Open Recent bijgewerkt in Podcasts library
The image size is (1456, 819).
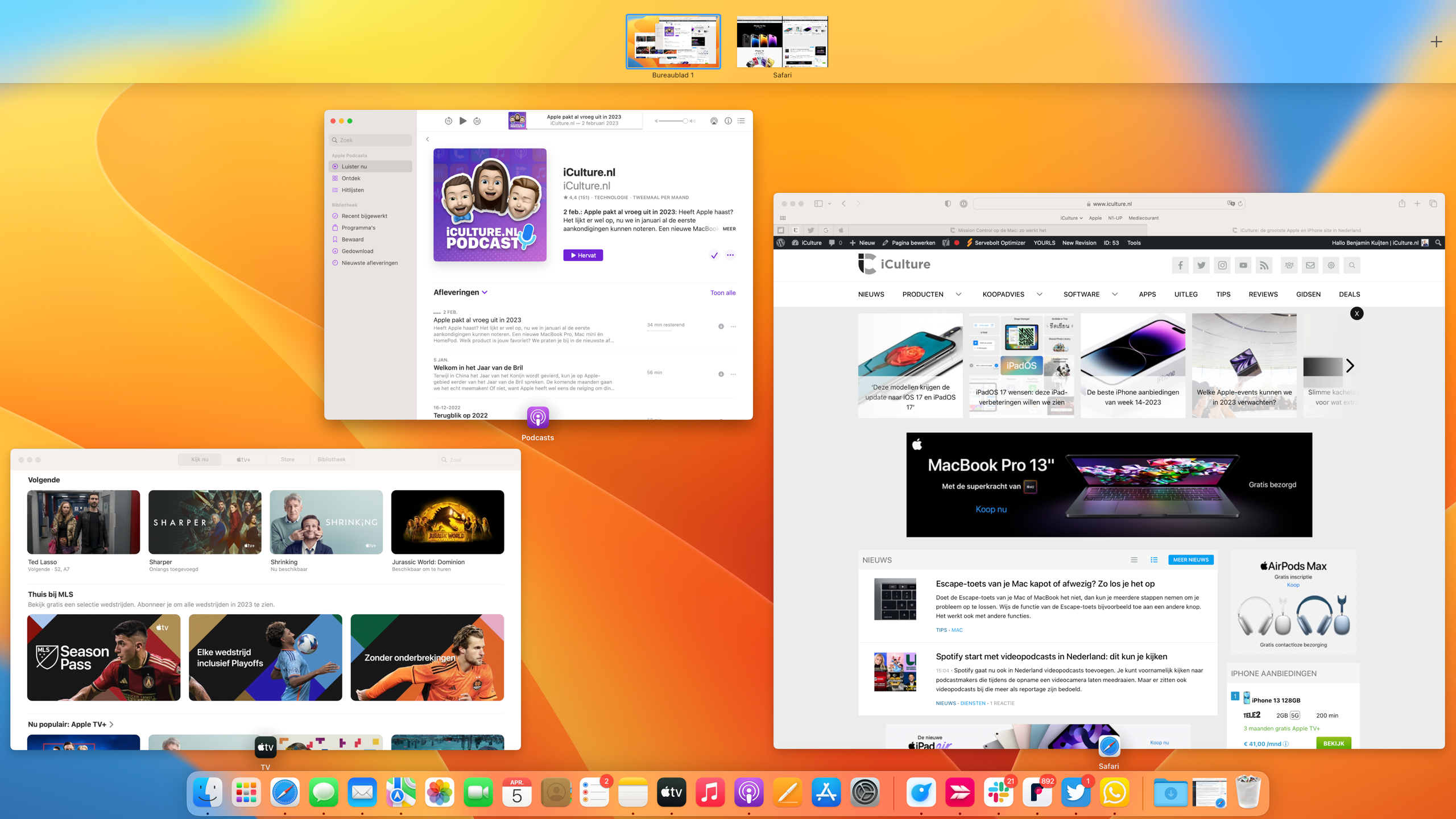pyautogui.click(x=370, y=216)
